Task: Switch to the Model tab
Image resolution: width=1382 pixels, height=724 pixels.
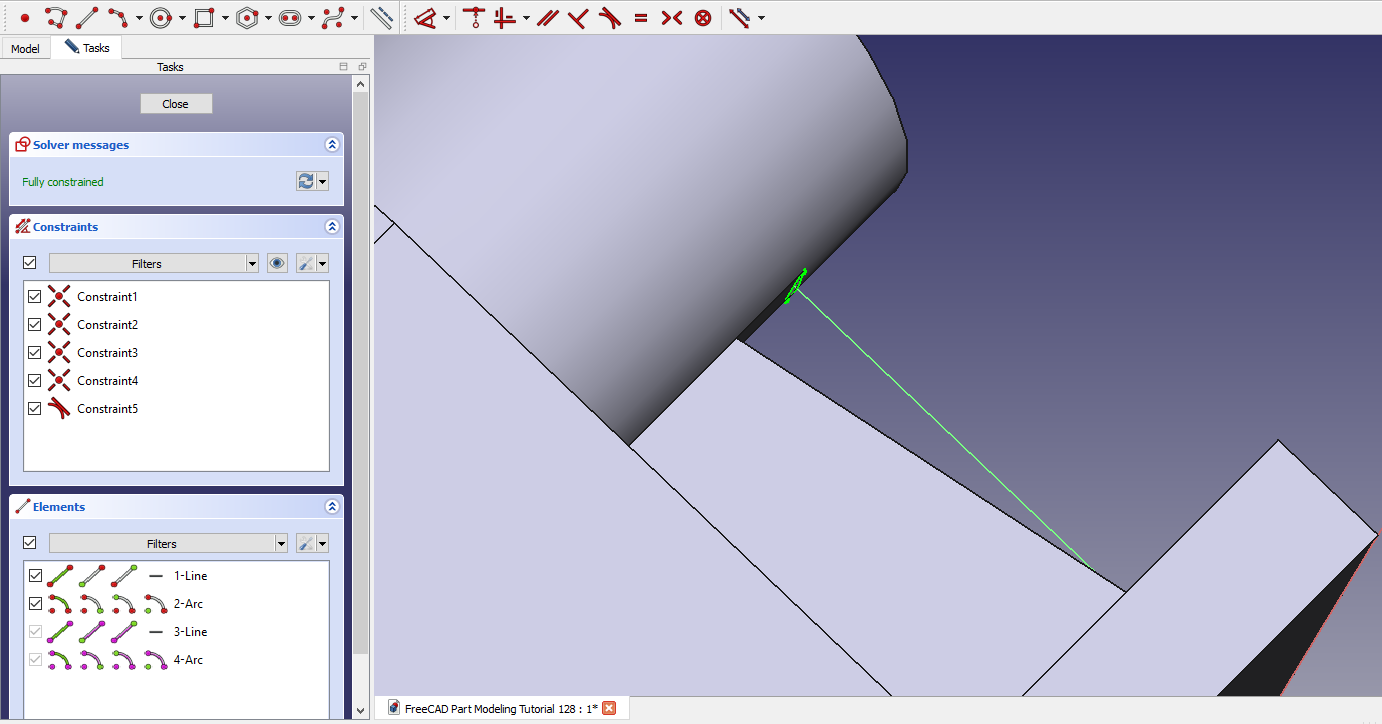Action: (x=25, y=49)
